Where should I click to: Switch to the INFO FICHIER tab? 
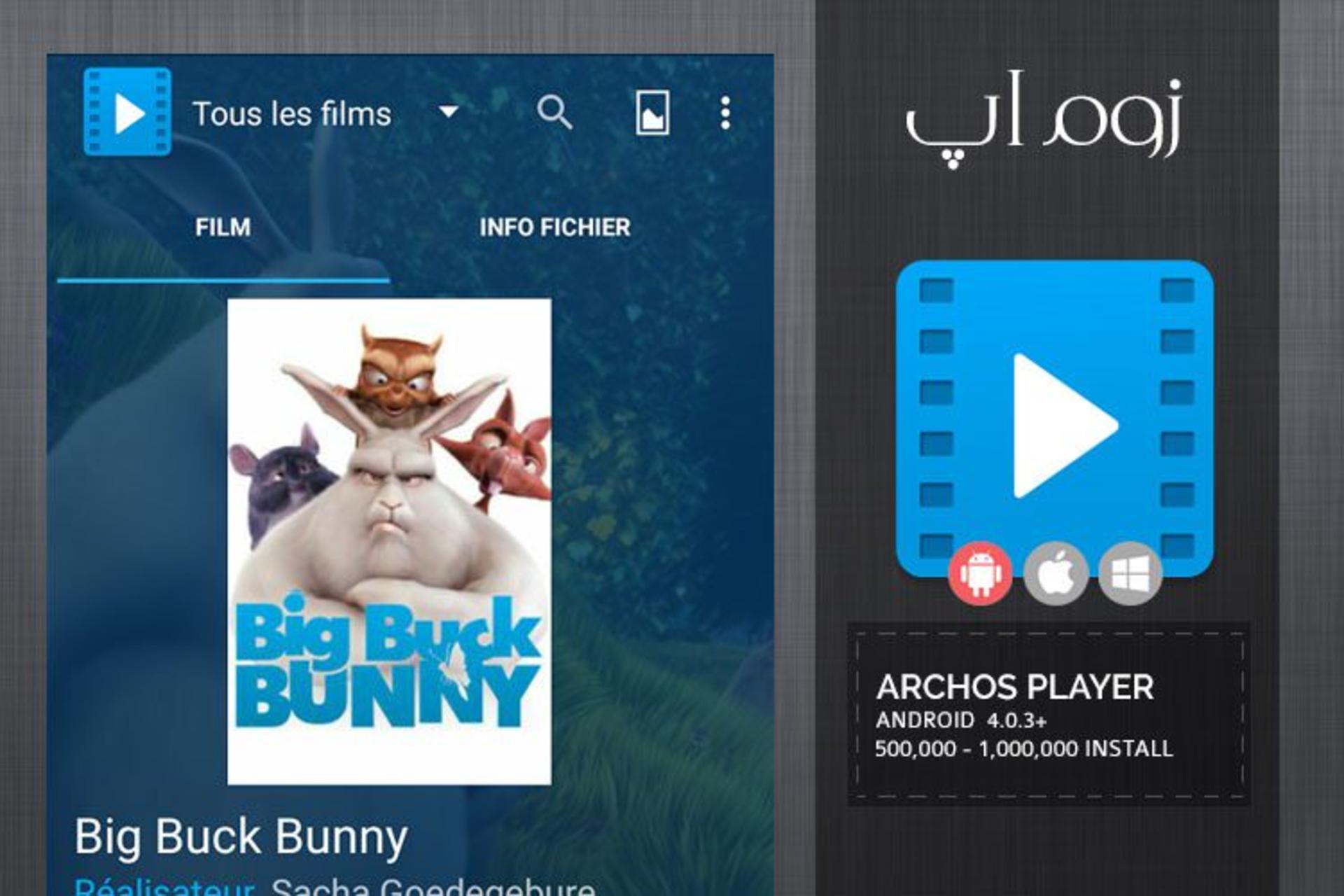click(x=554, y=227)
